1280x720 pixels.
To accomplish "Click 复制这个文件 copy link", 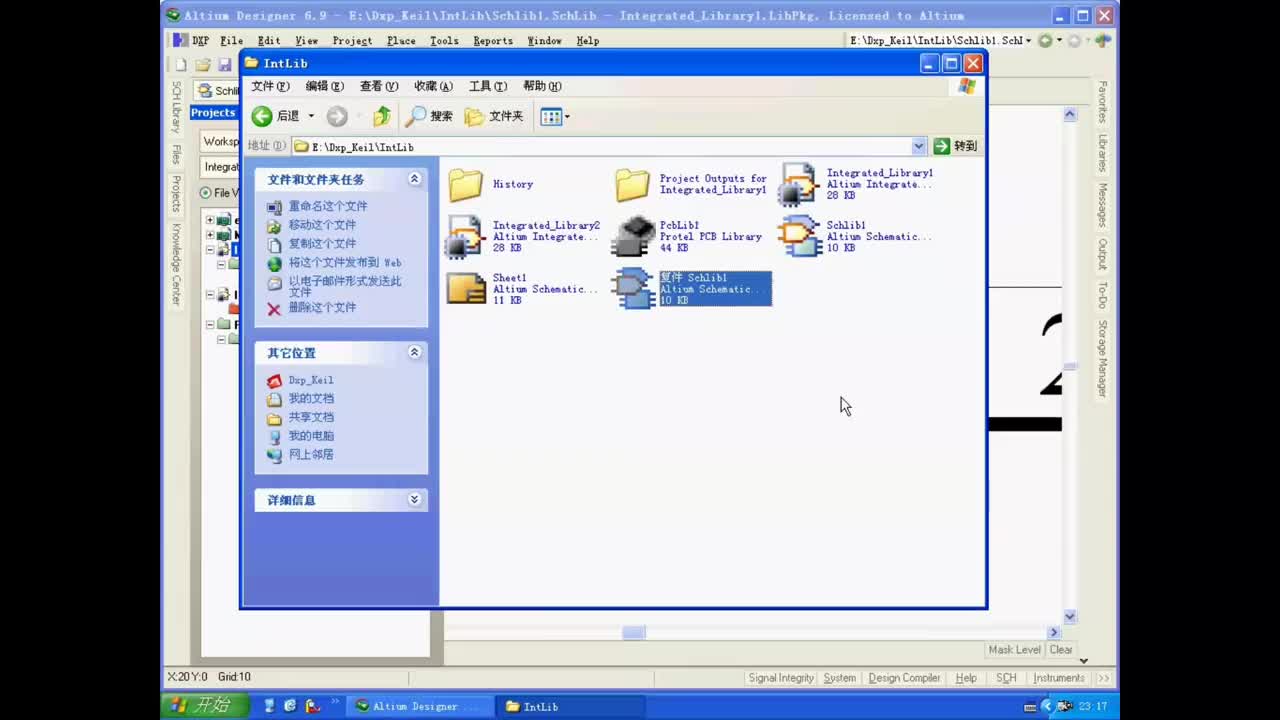I will 322,243.
